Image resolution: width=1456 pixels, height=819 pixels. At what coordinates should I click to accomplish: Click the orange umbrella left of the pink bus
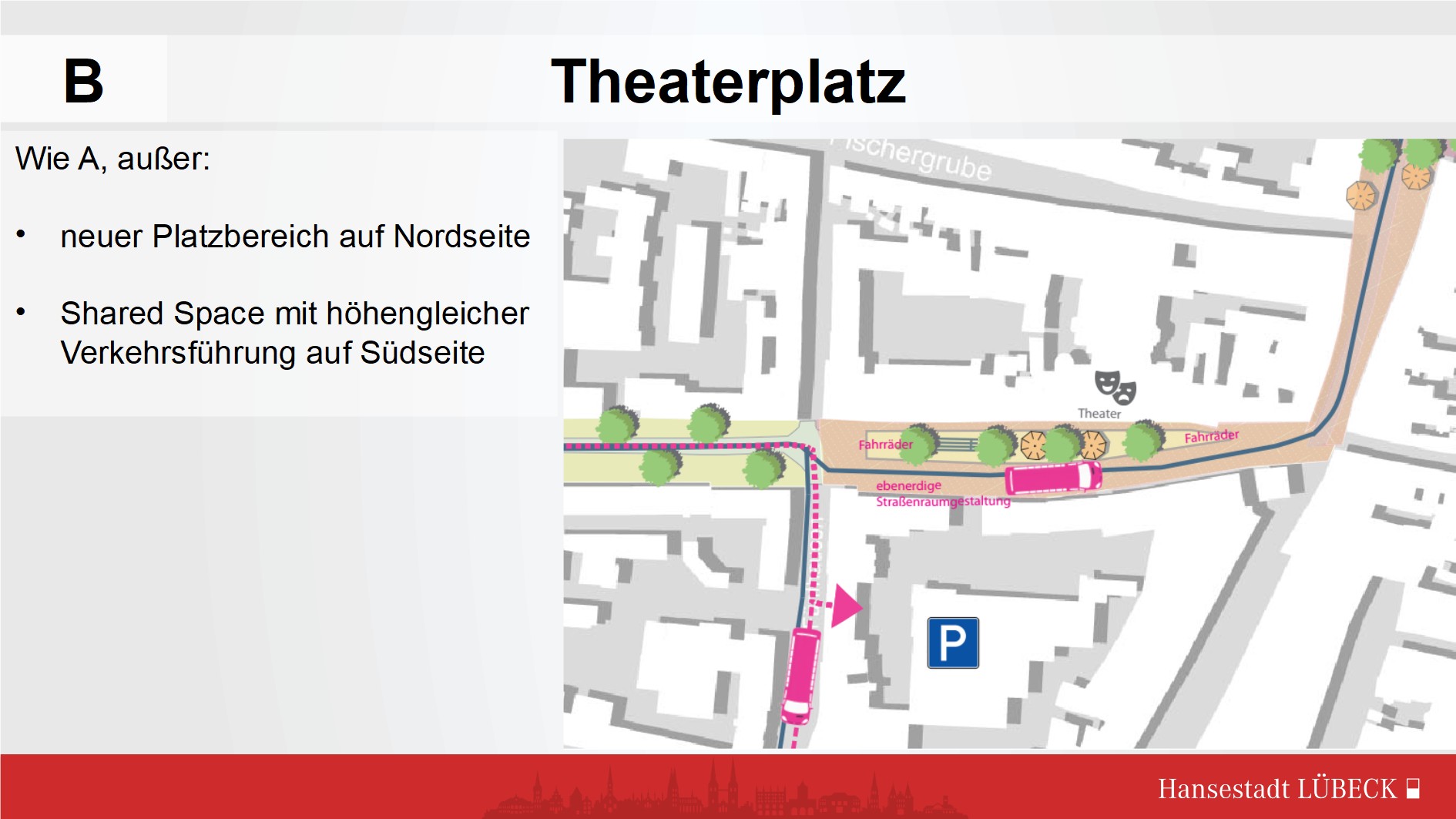coord(1033,445)
